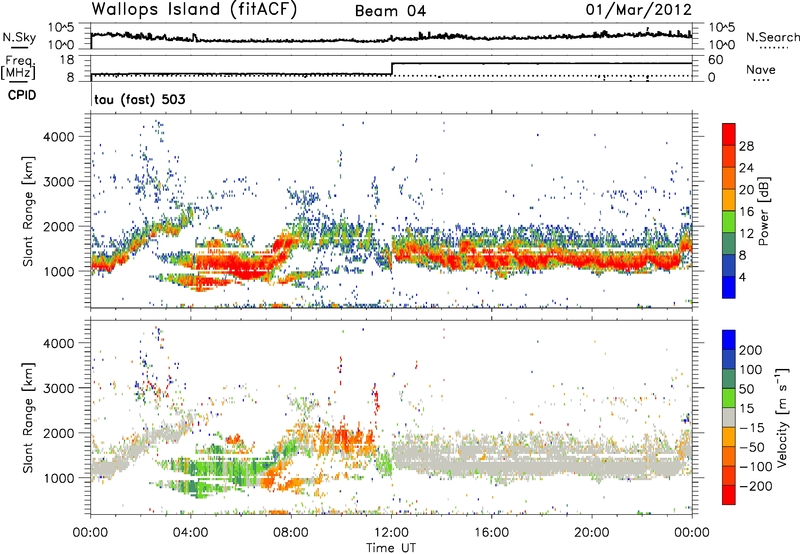800x554 pixels.
Task: Click the '3000' tick on the power panel
Action: pos(59,182)
